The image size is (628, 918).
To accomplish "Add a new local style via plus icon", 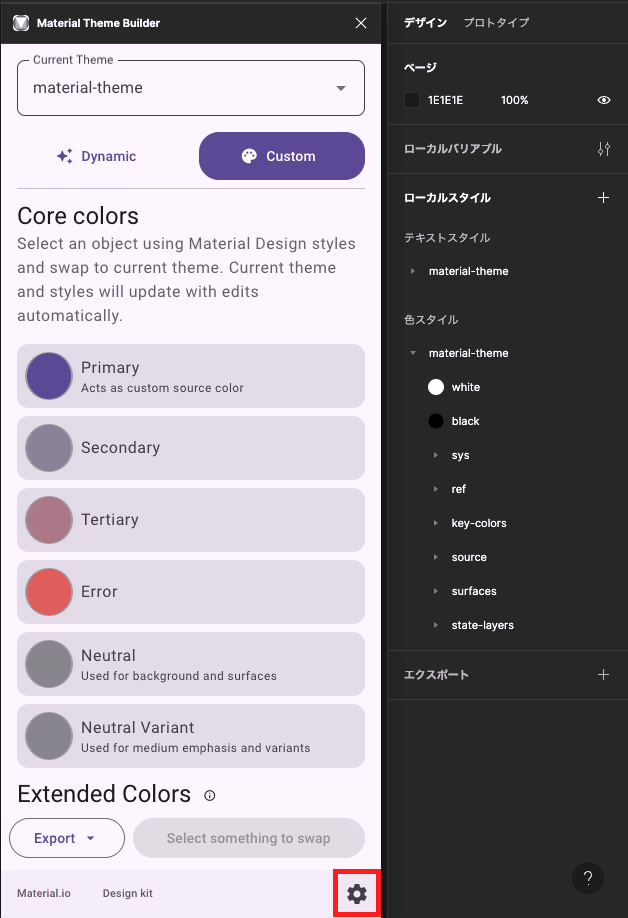I will 603,197.
